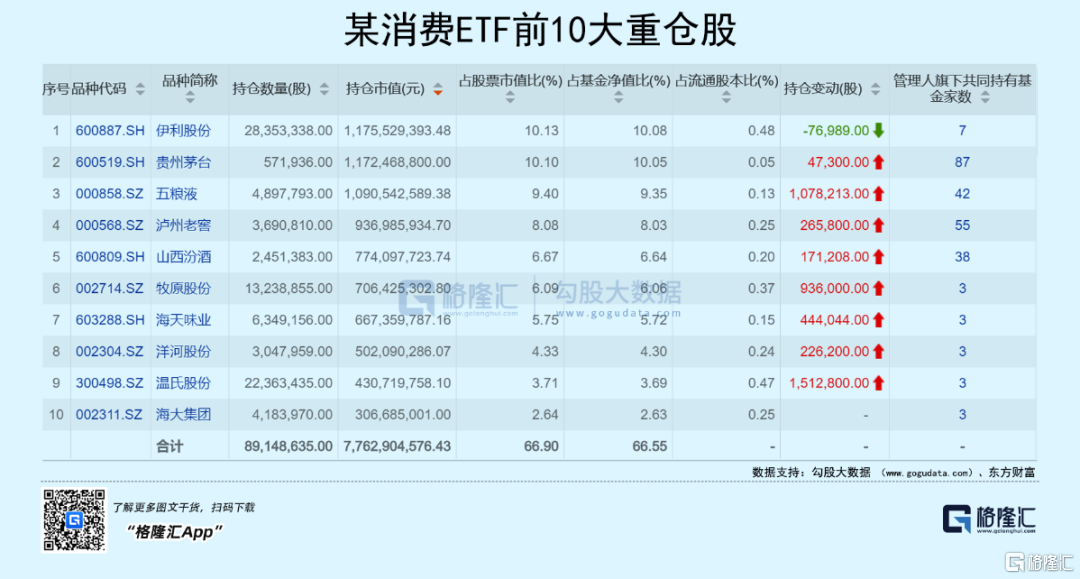
Task: Open stock code 000858.SZ
Action: pos(110,194)
